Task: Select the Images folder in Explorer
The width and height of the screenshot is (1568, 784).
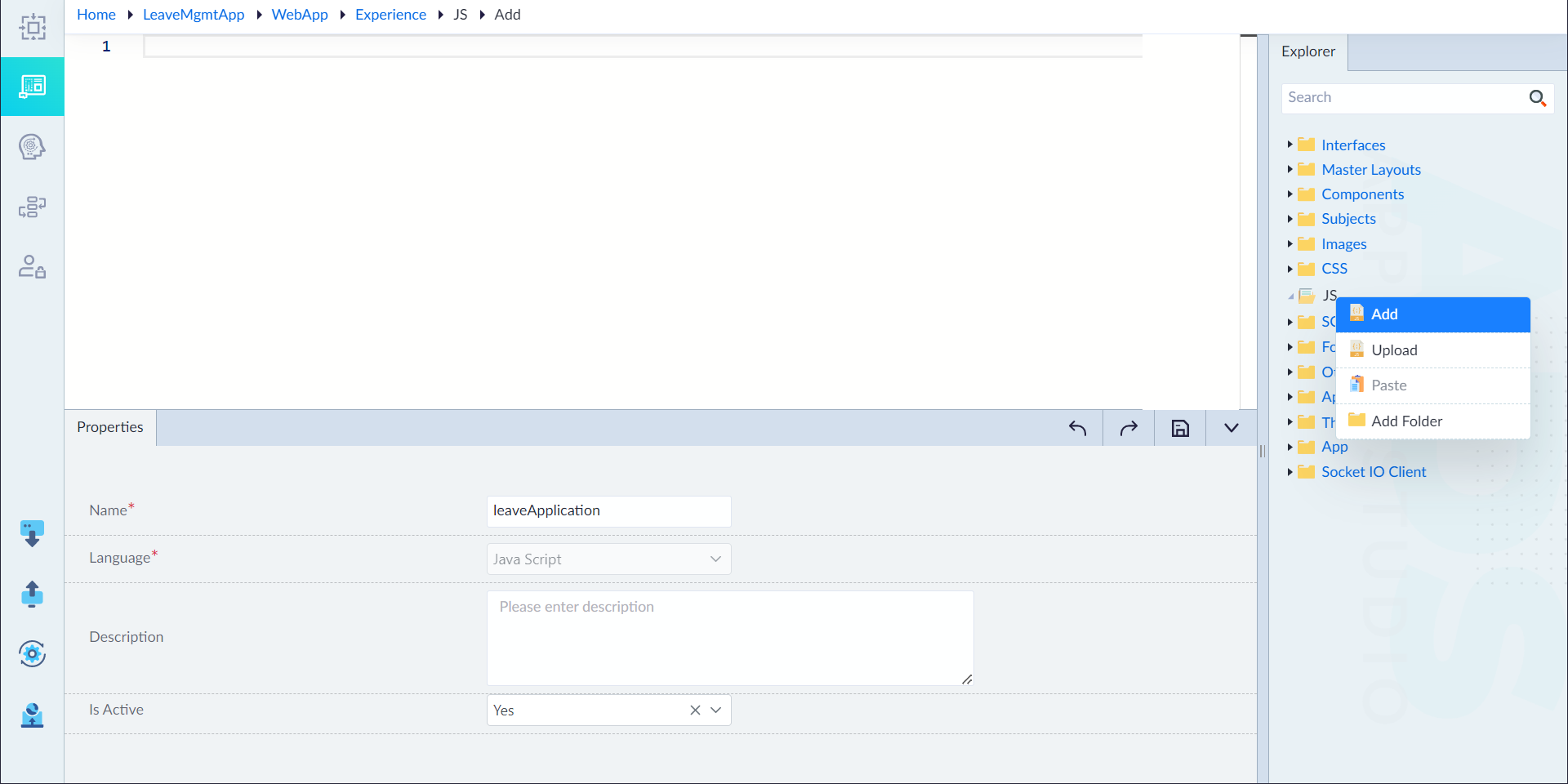Action: pyautogui.click(x=1343, y=244)
